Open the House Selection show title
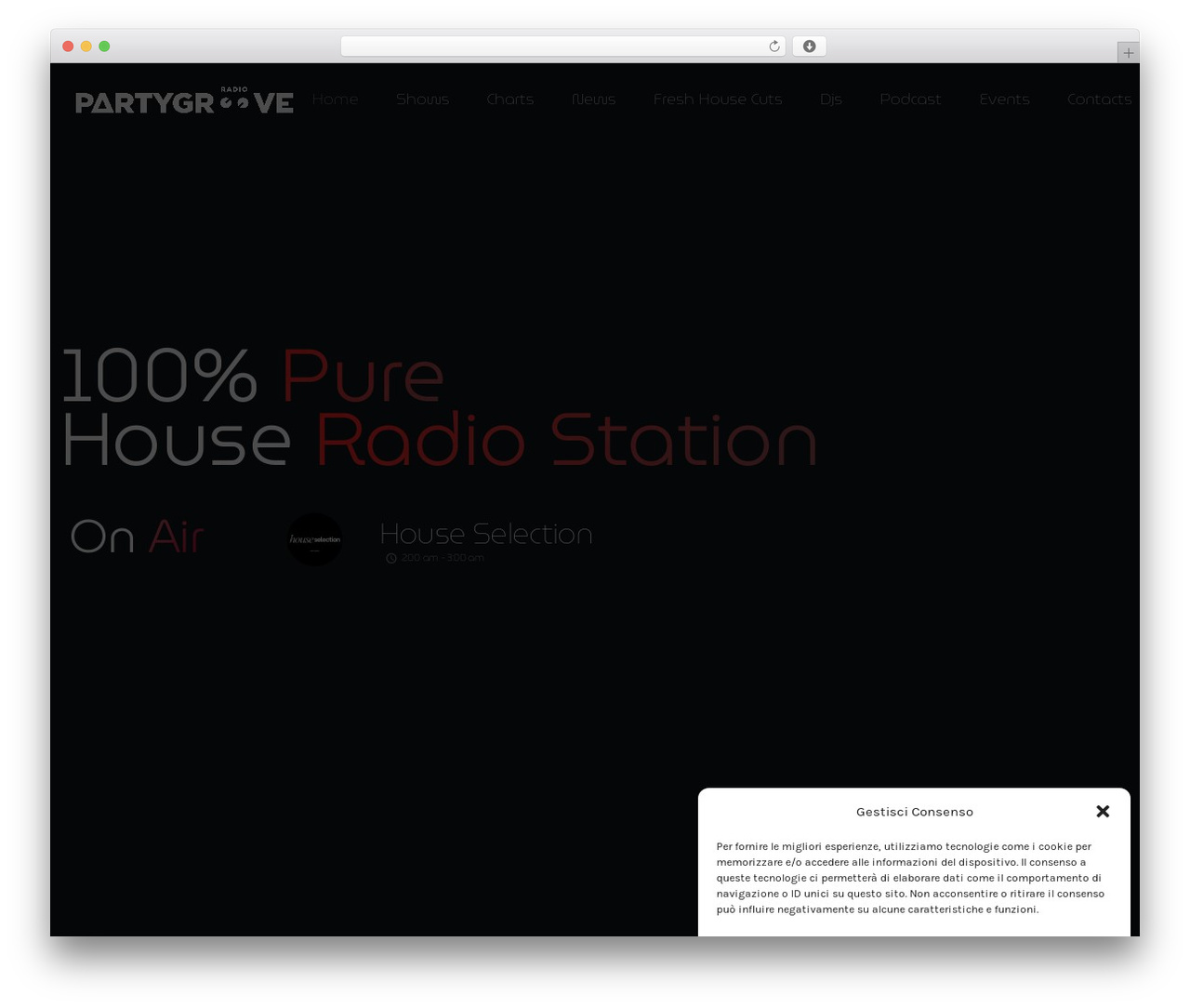1190x1008 pixels. click(x=486, y=534)
